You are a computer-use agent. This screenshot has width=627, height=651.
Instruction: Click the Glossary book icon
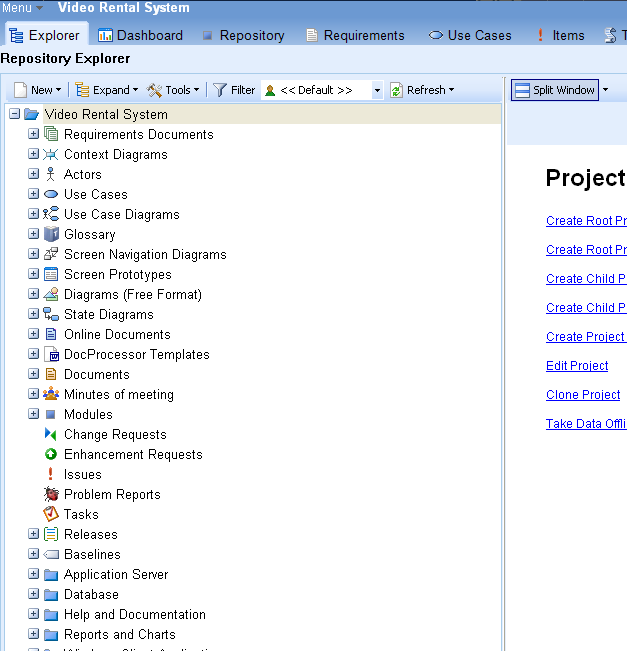tap(51, 234)
